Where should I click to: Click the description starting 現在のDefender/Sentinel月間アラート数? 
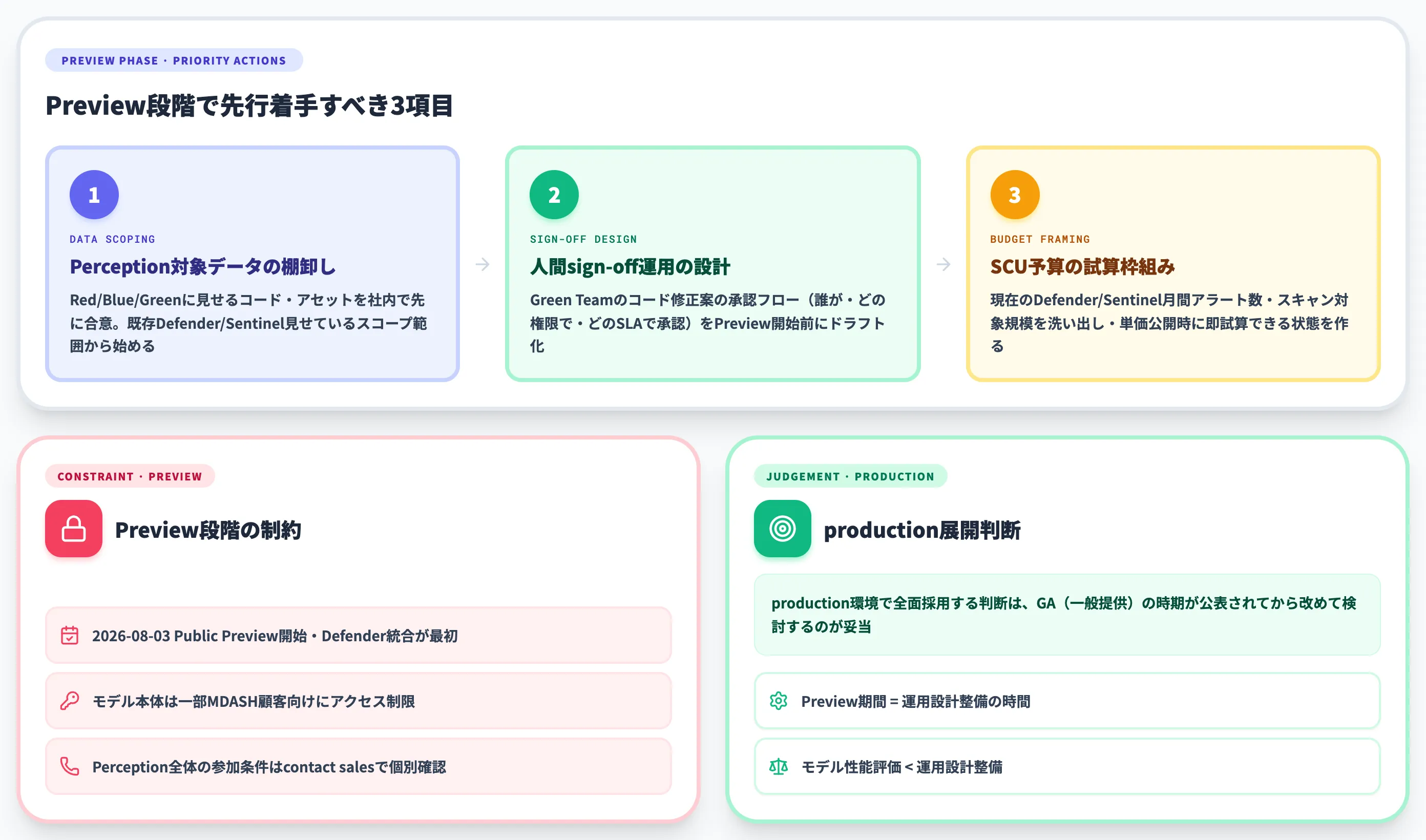coord(1170,323)
